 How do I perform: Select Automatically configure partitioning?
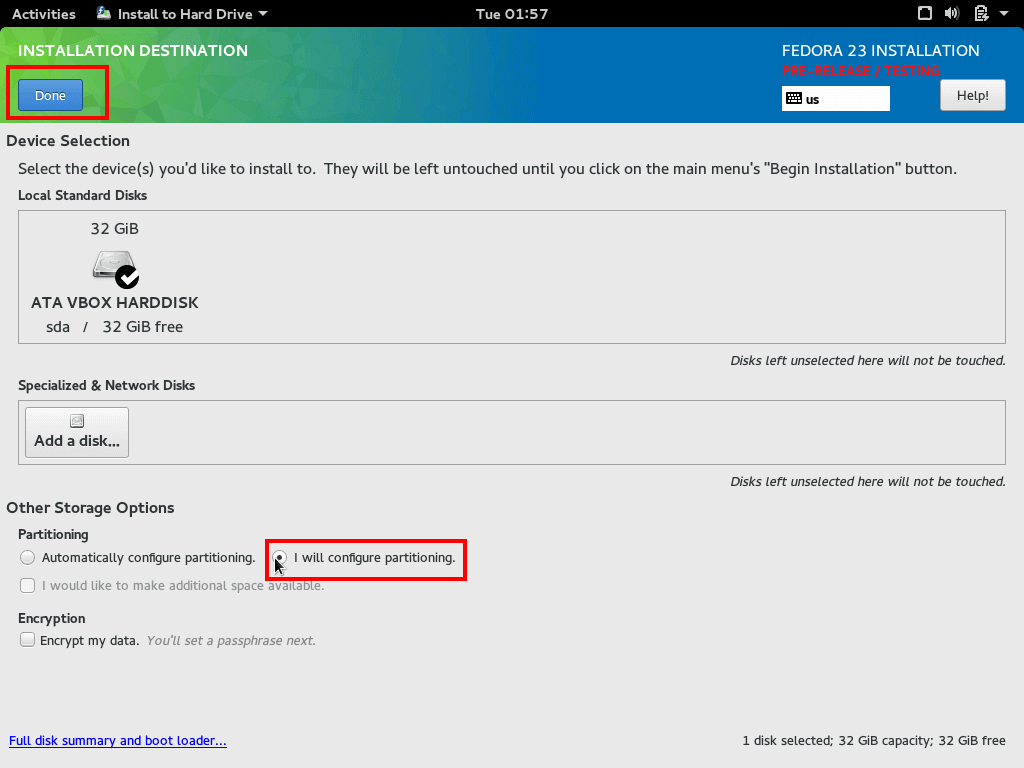pyautogui.click(x=28, y=558)
